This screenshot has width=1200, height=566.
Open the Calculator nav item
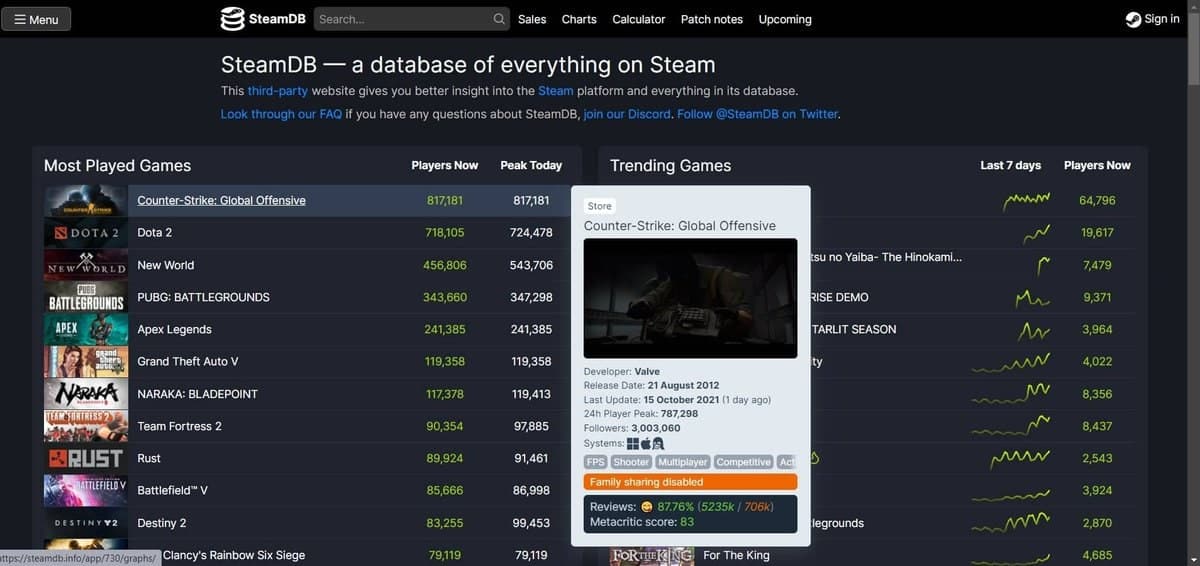click(x=639, y=19)
